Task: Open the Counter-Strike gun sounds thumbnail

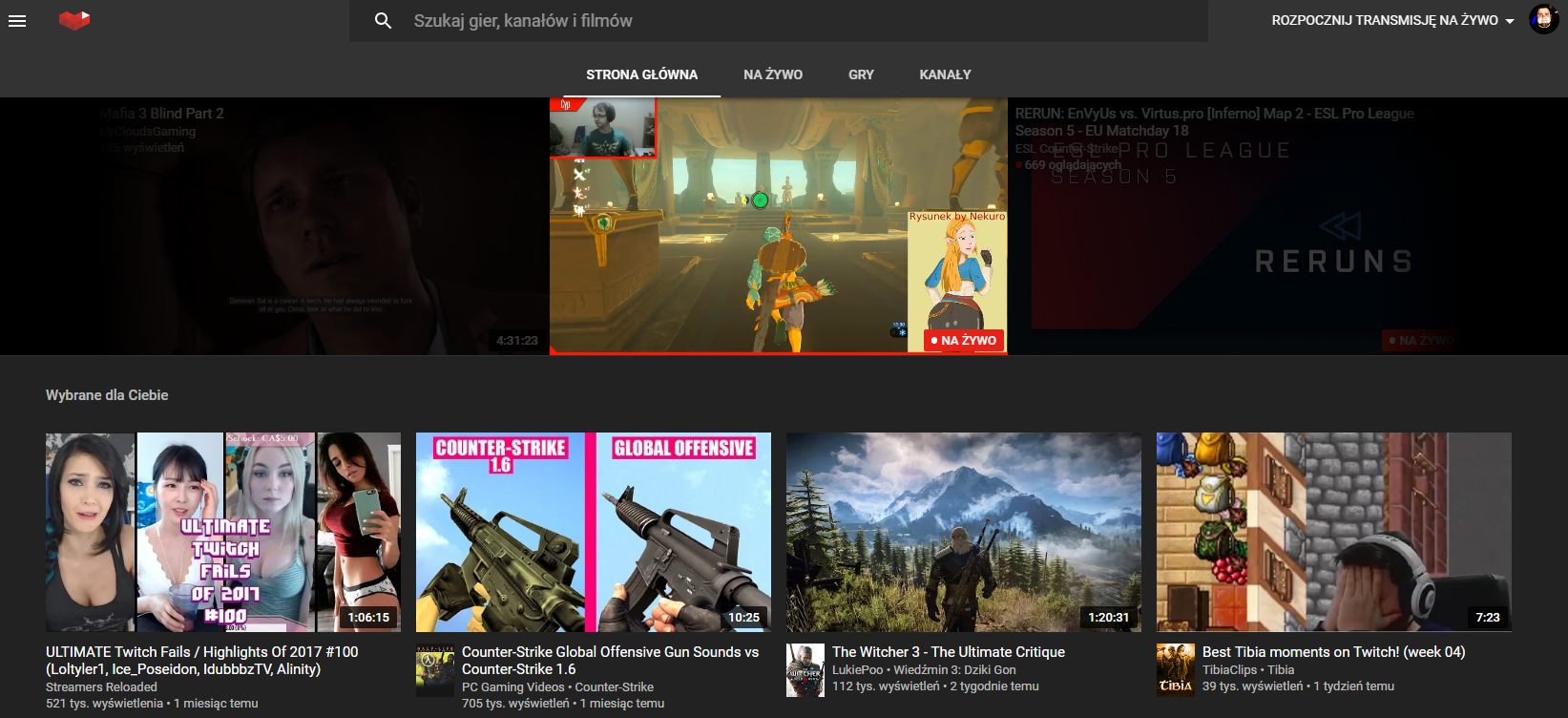Action: pyautogui.click(x=593, y=532)
